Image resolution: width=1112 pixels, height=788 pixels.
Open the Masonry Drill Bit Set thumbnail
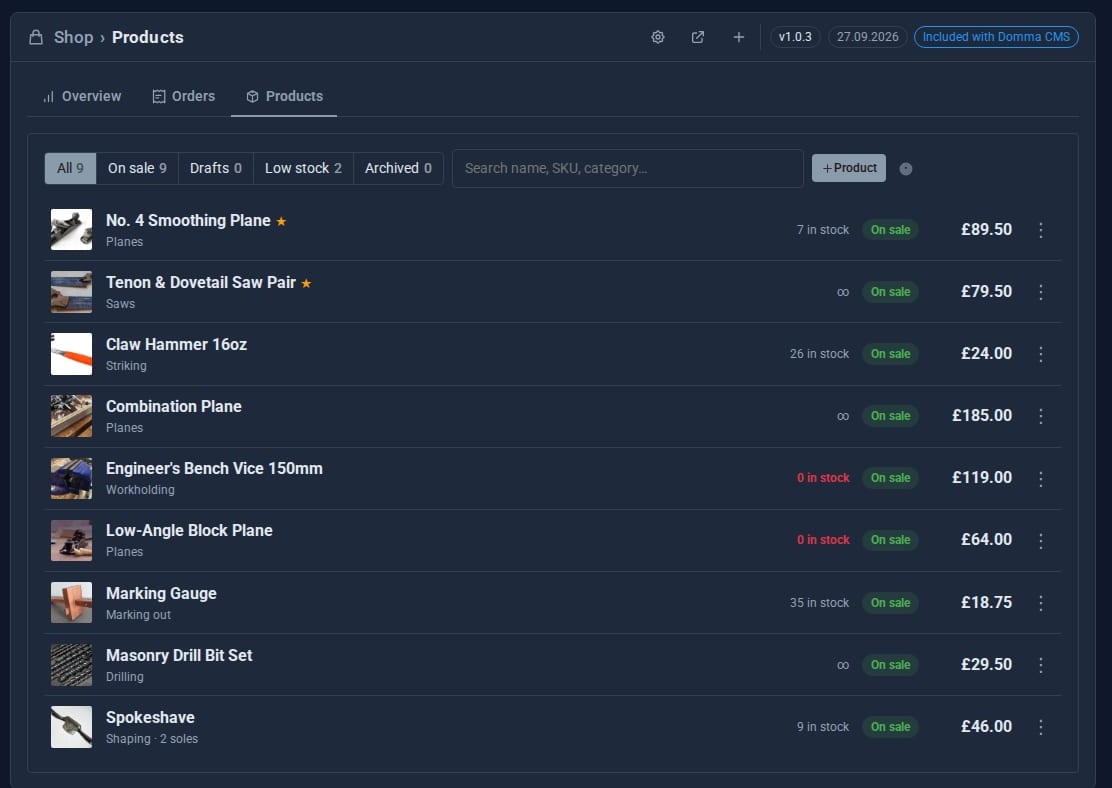pyautogui.click(x=72, y=665)
